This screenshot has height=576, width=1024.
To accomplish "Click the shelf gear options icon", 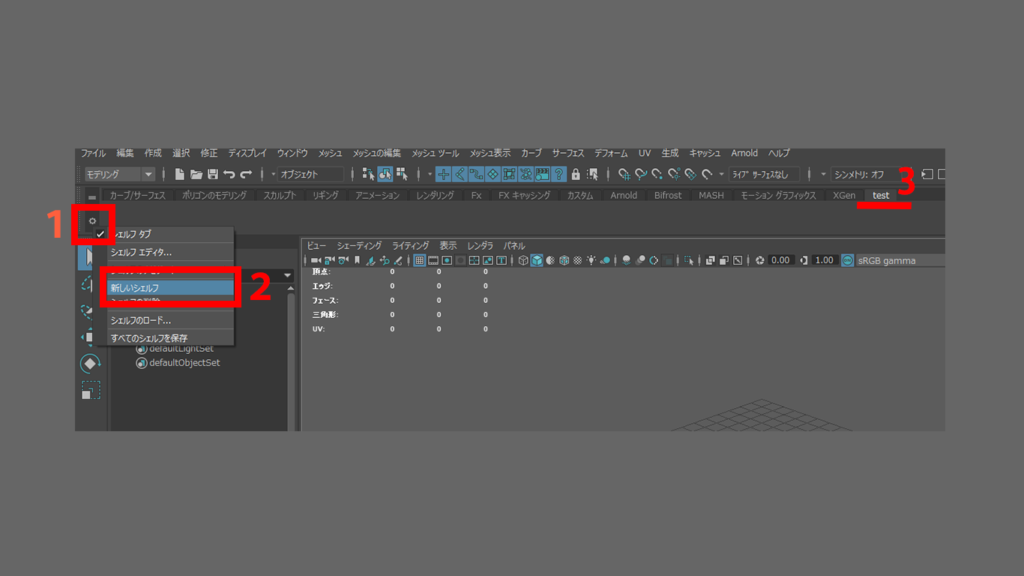I will tap(92, 221).
